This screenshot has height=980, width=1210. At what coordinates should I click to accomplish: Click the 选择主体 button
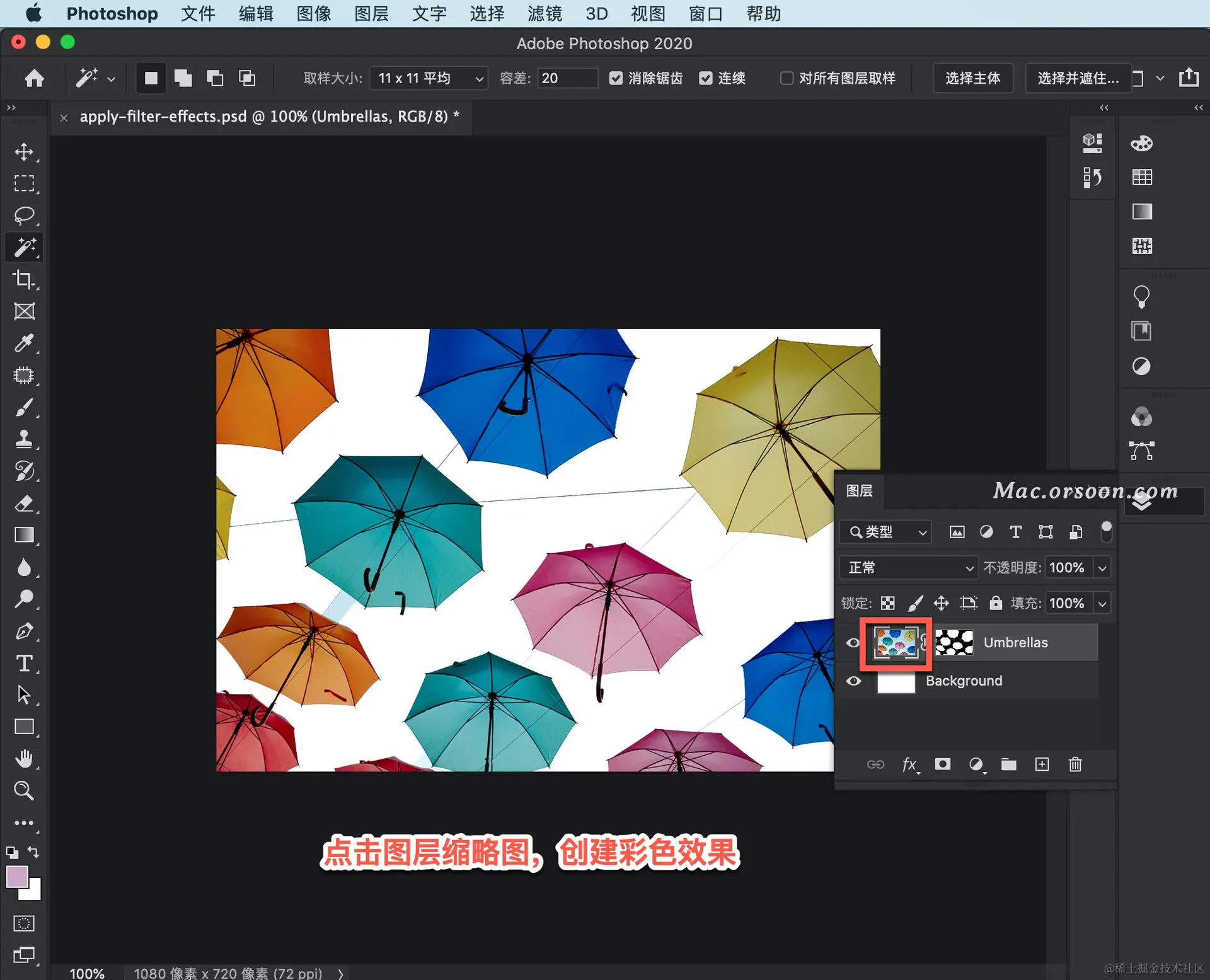tap(972, 78)
